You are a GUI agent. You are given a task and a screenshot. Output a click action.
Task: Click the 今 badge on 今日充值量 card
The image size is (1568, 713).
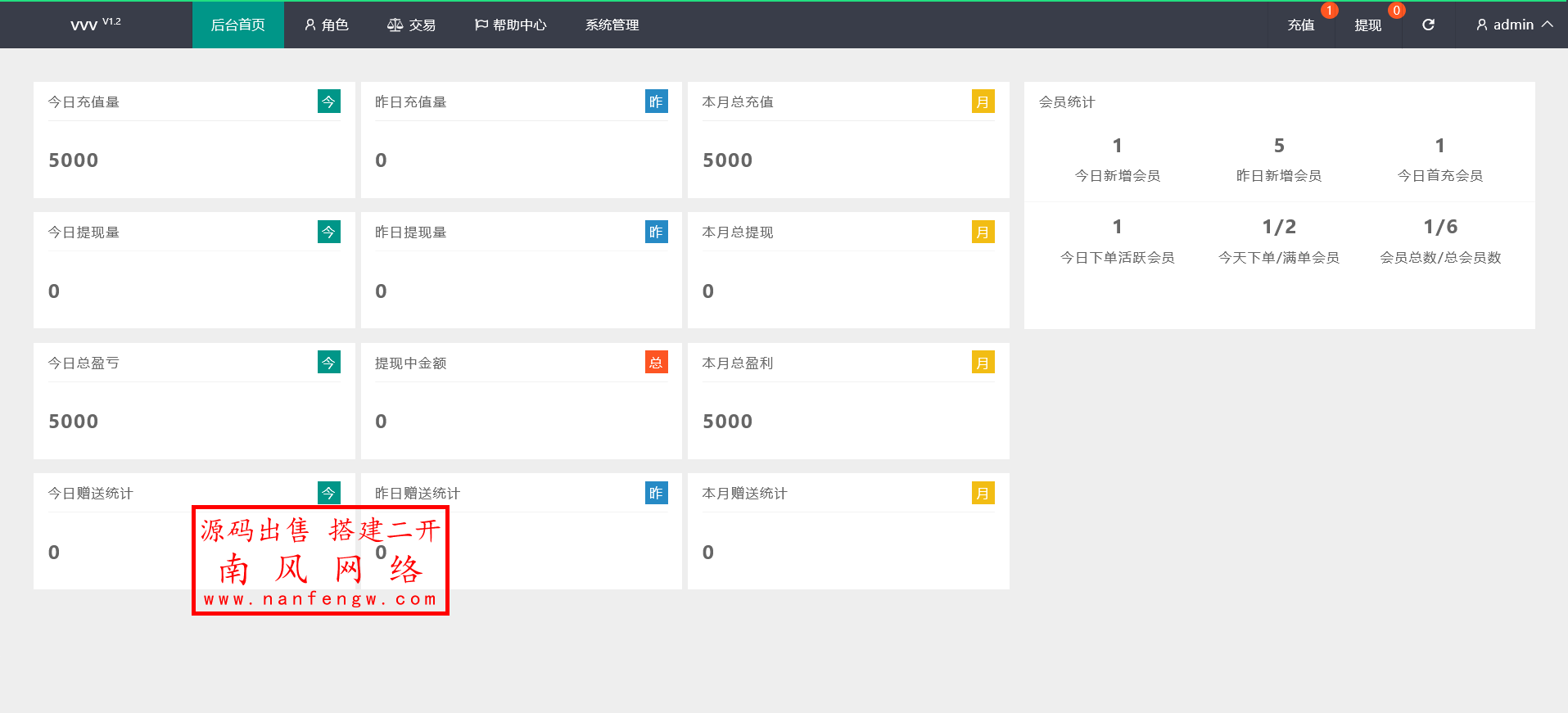tap(328, 102)
